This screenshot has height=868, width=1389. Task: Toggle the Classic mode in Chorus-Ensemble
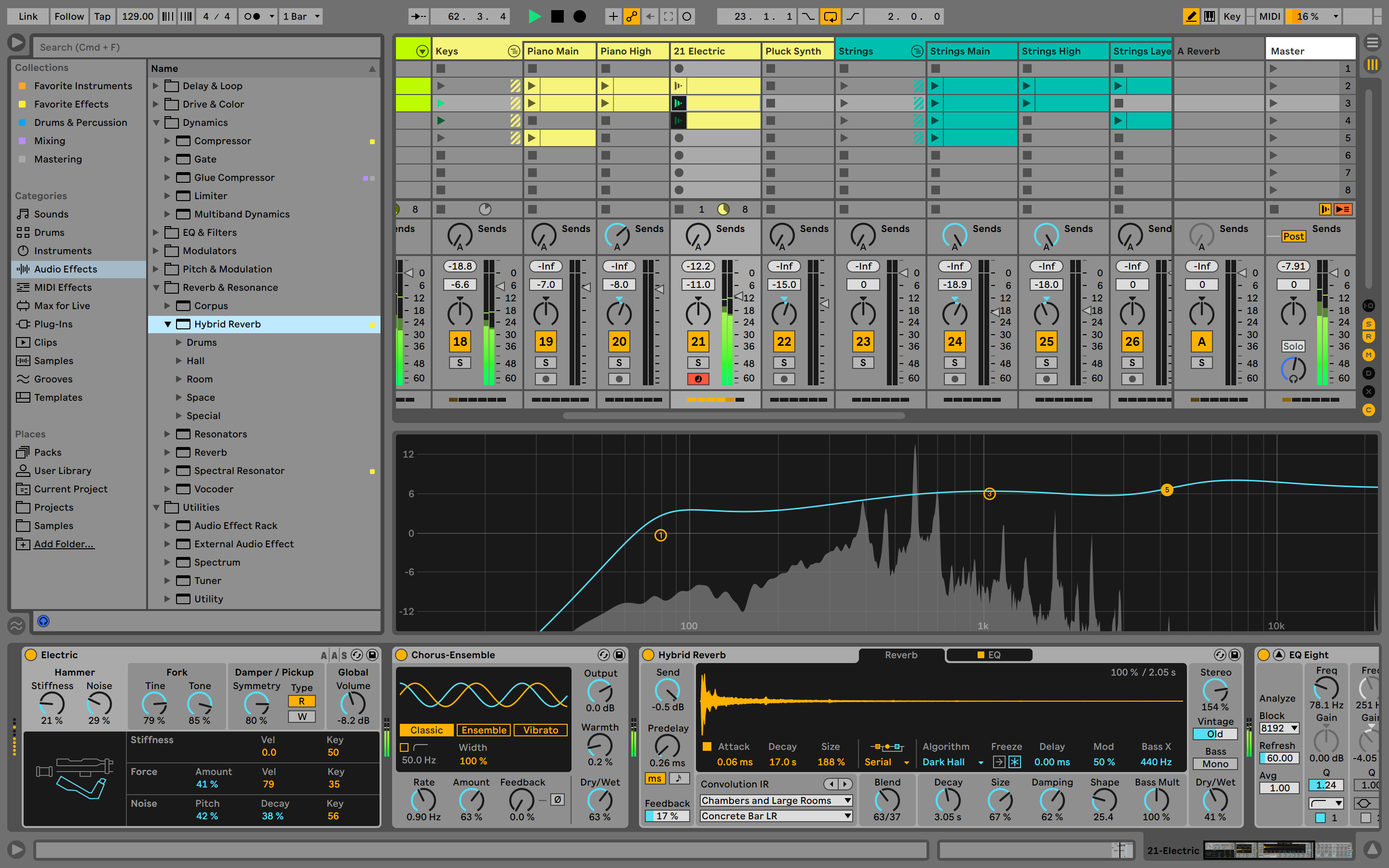[x=427, y=729]
